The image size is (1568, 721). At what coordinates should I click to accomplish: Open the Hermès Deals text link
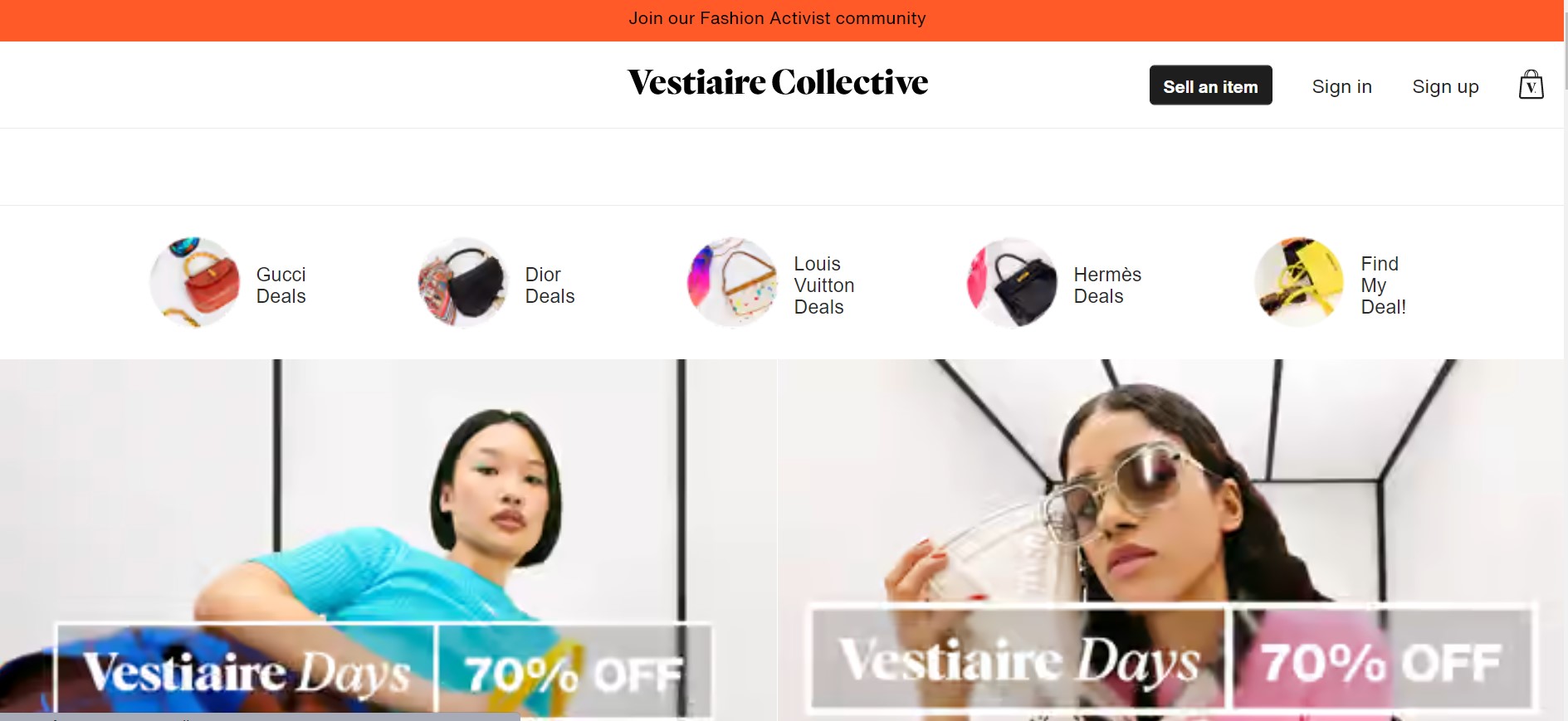(1107, 285)
